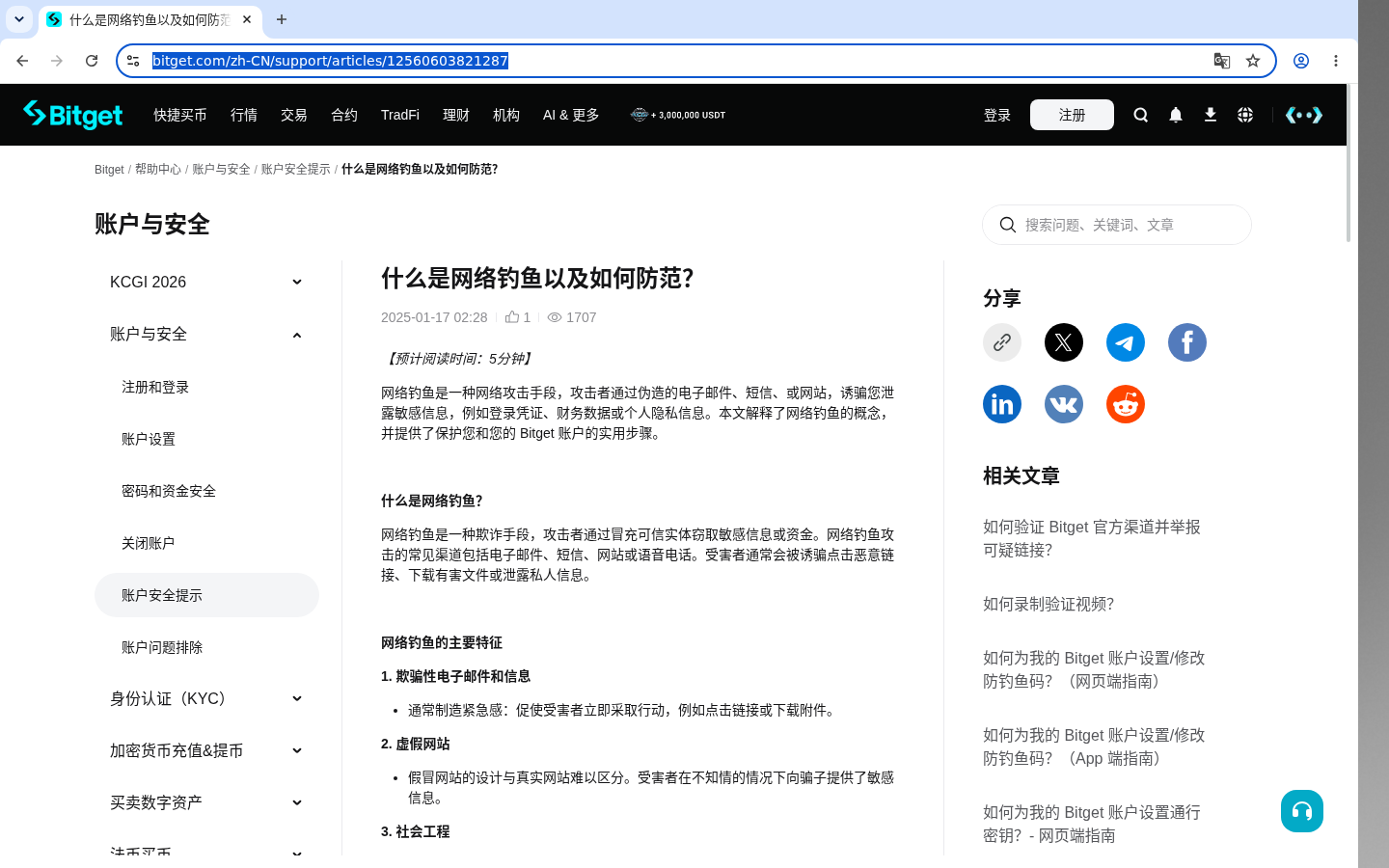This screenshot has height=868, width=1389.
Task: Expand the 身份认证（KYC）section
Action: pos(206,698)
